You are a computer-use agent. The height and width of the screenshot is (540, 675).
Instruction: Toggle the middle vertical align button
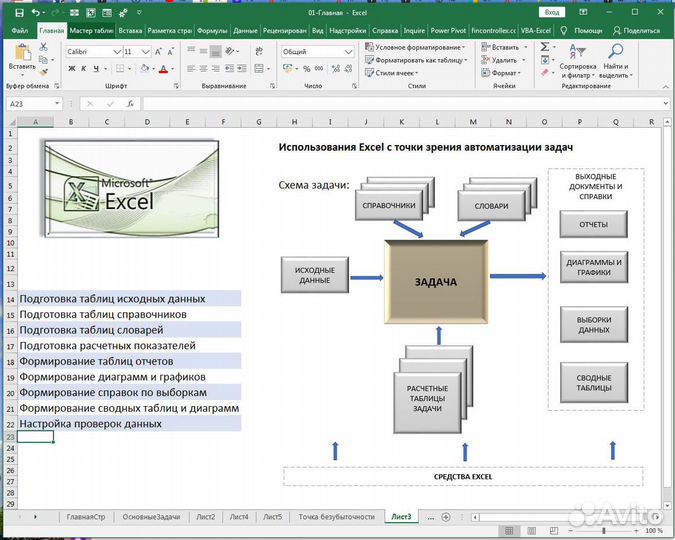coord(204,51)
